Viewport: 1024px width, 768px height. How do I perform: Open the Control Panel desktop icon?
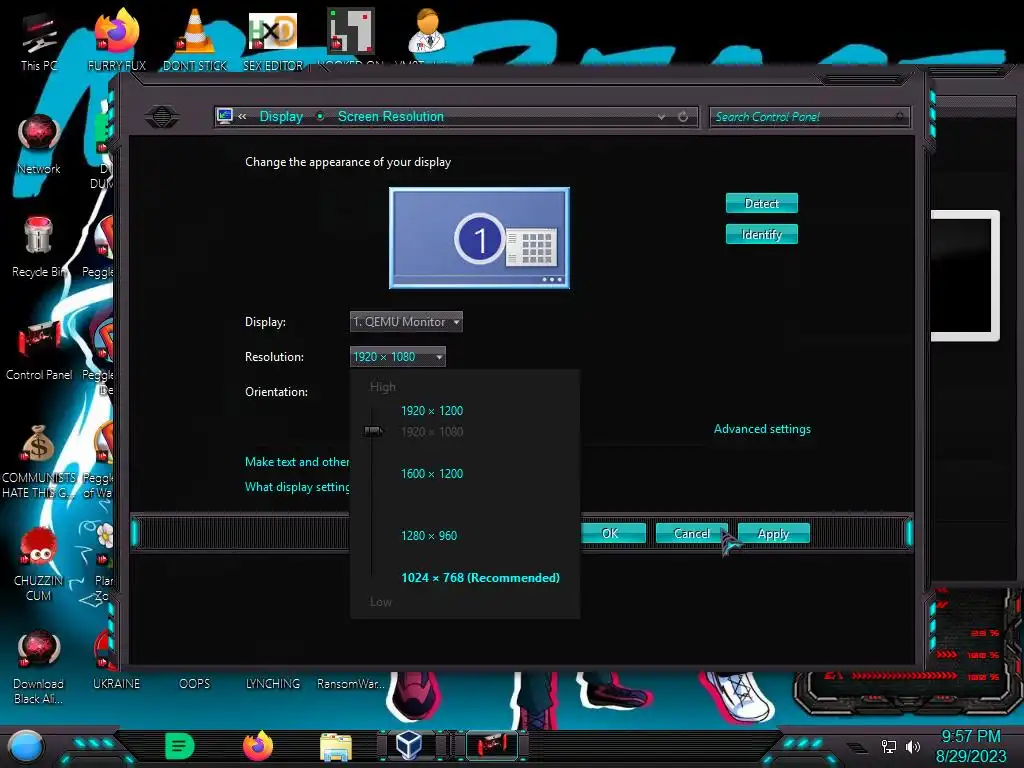(x=39, y=350)
